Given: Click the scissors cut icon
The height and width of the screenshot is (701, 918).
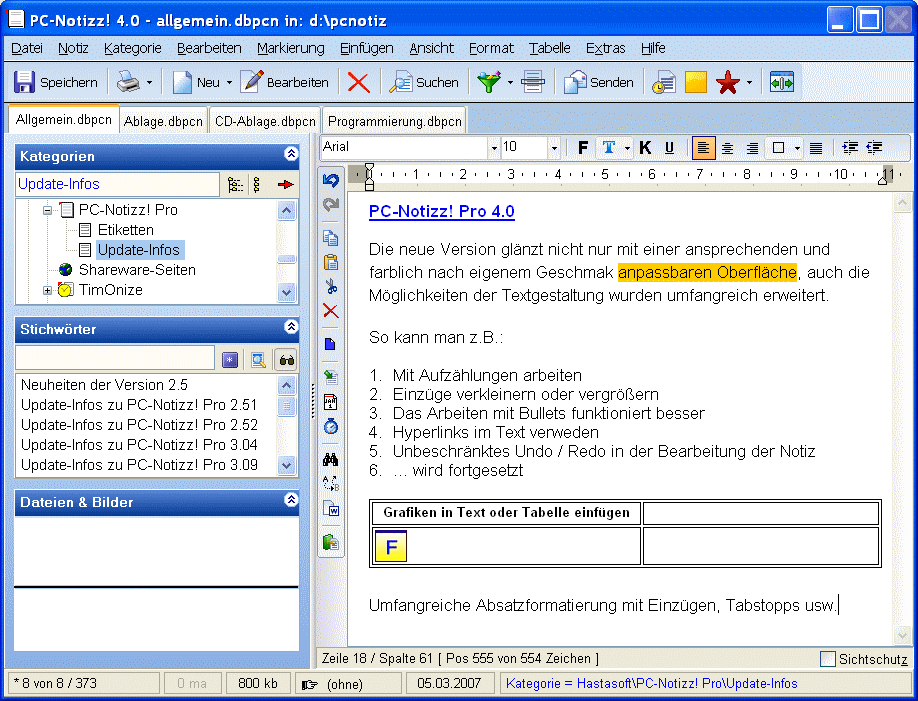Looking at the screenshot, I should point(331,286).
